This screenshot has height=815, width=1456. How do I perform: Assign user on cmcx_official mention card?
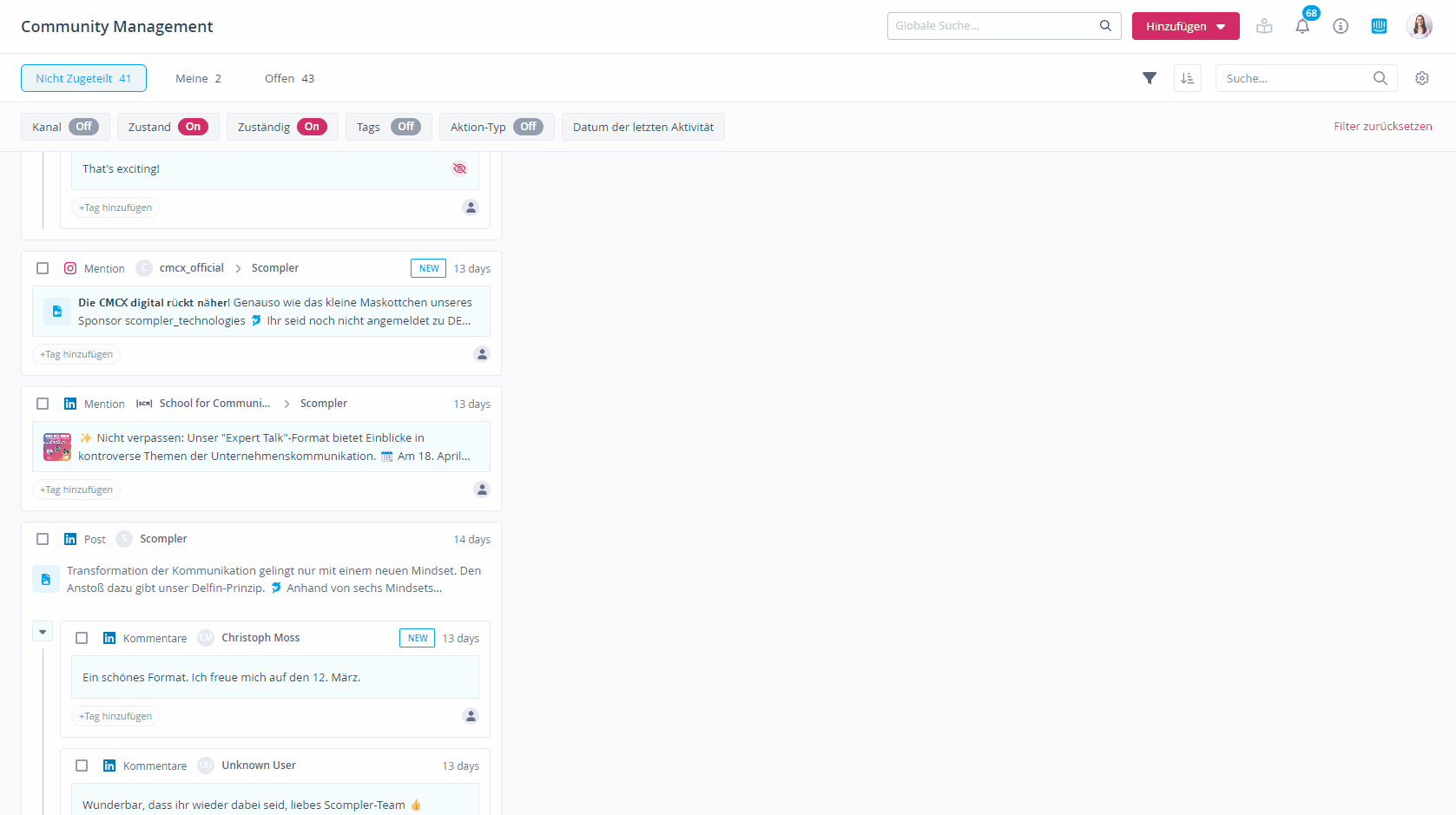tap(482, 354)
